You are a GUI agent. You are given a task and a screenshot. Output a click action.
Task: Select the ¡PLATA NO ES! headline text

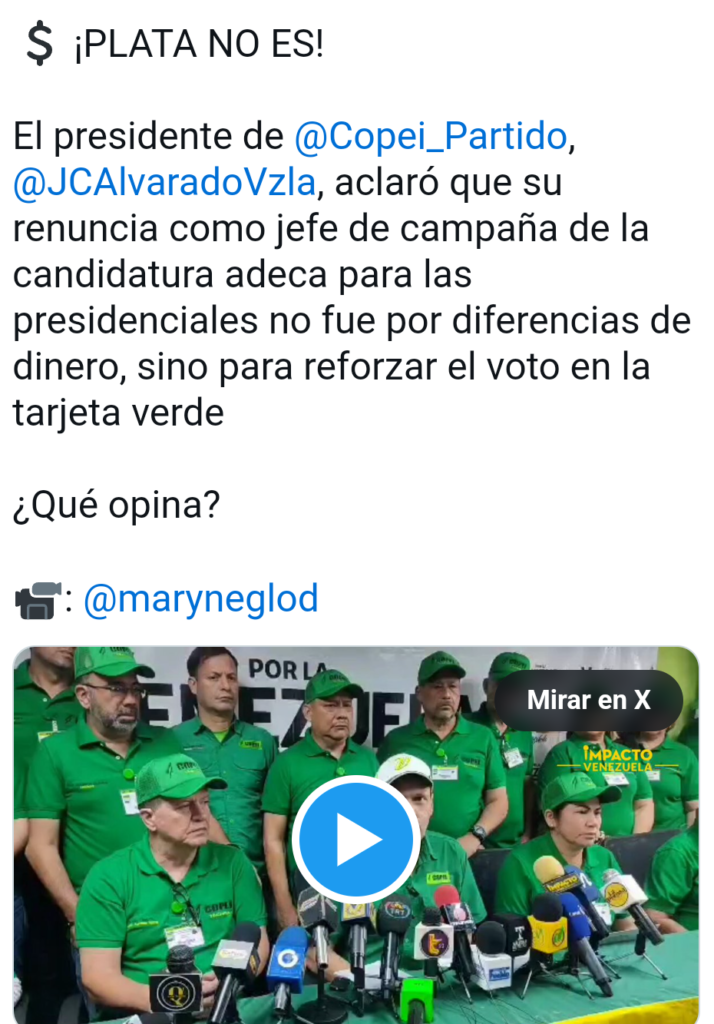[x=199, y=44]
